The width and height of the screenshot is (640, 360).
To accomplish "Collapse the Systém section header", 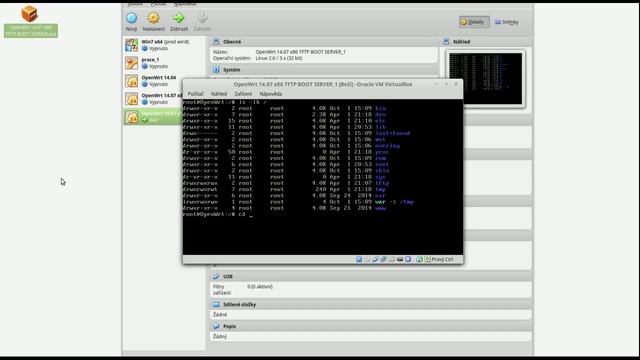I will [324, 70].
